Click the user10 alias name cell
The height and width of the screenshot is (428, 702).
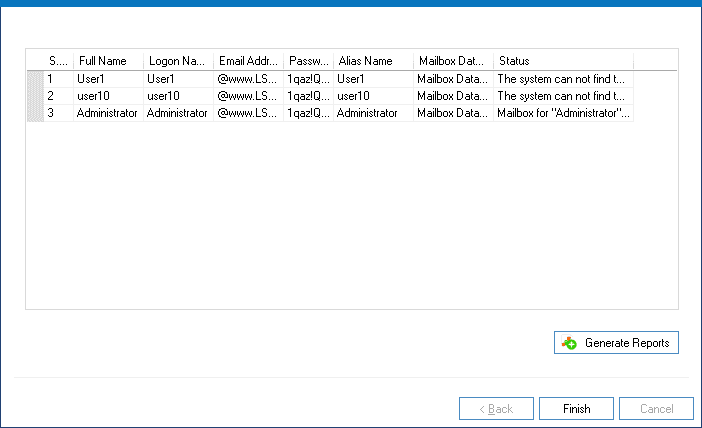(x=373, y=96)
